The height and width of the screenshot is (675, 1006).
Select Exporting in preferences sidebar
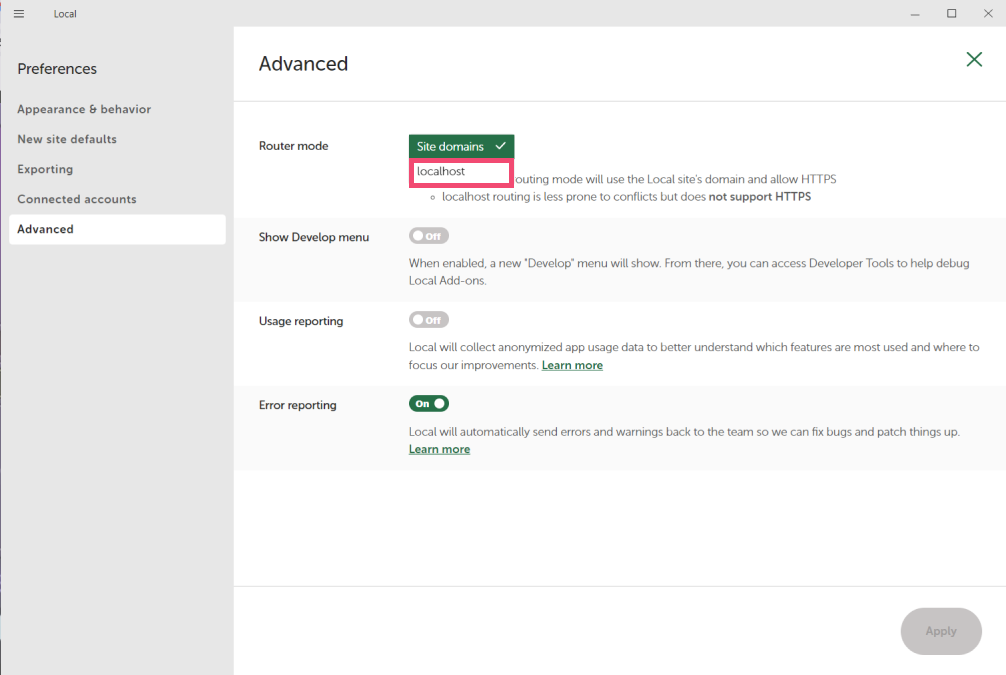(45, 169)
